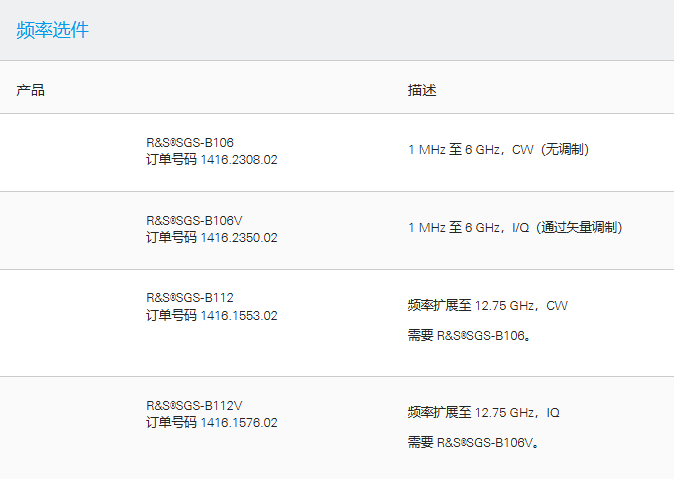Viewport: 674px width, 479px height.
Task: Click the 频率选件 section heading
Action: tap(52, 30)
